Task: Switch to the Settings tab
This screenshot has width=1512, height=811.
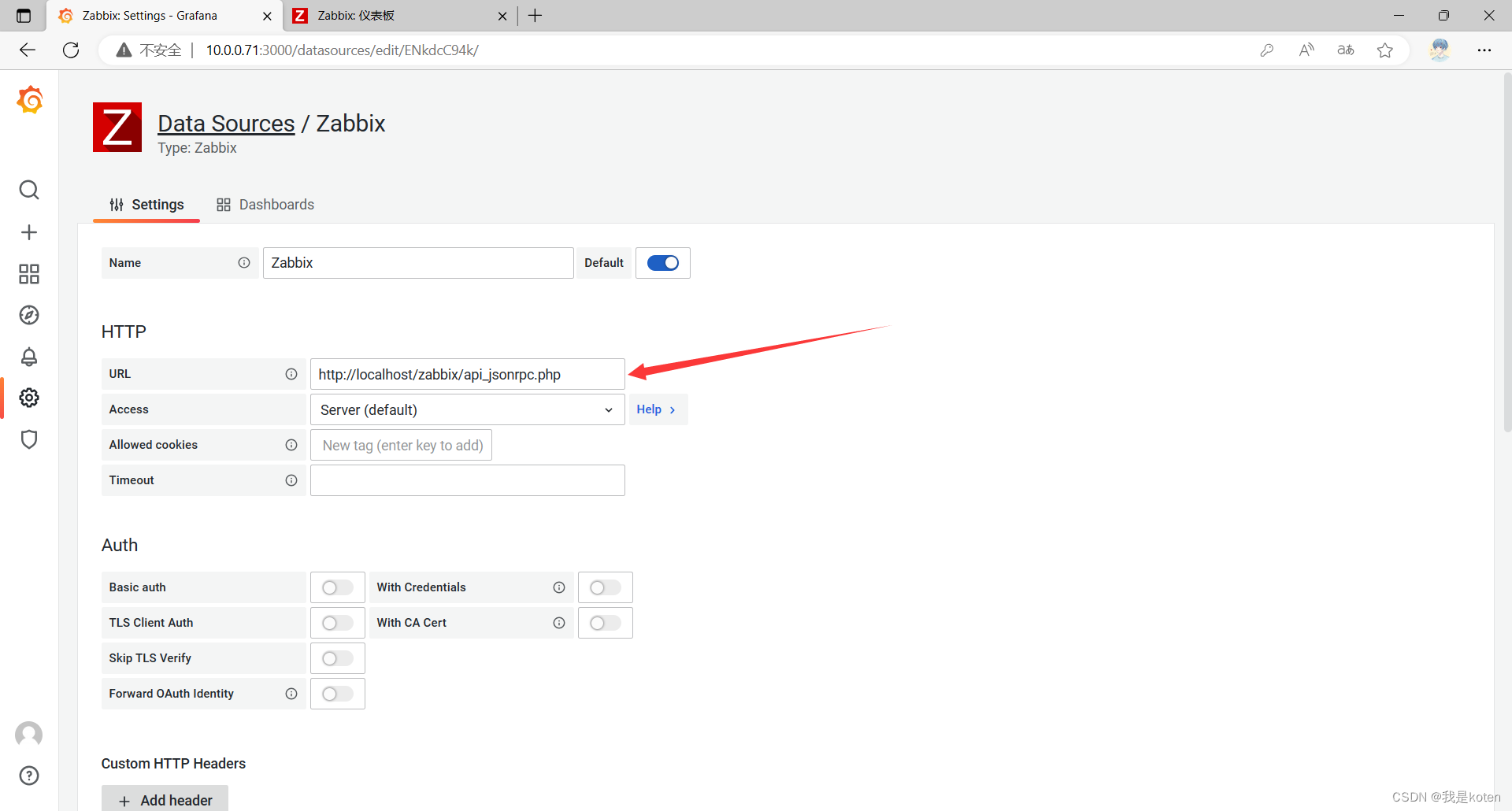Action: (x=146, y=205)
